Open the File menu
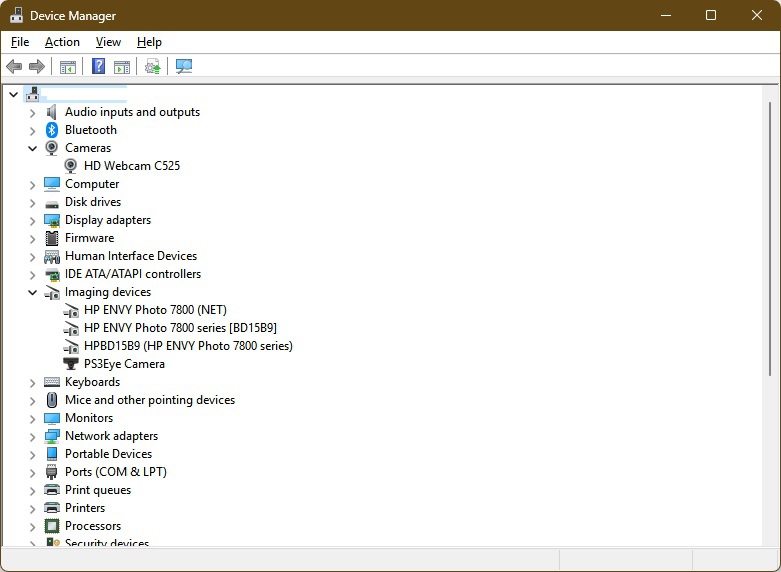The width and height of the screenshot is (781, 572). 20,42
